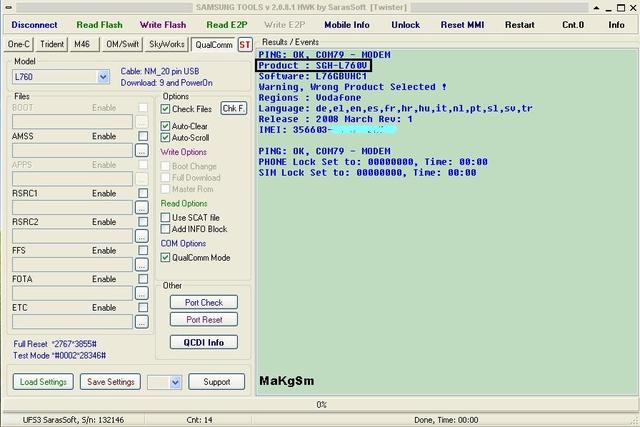Click the FFS file path field

(x=72, y=265)
